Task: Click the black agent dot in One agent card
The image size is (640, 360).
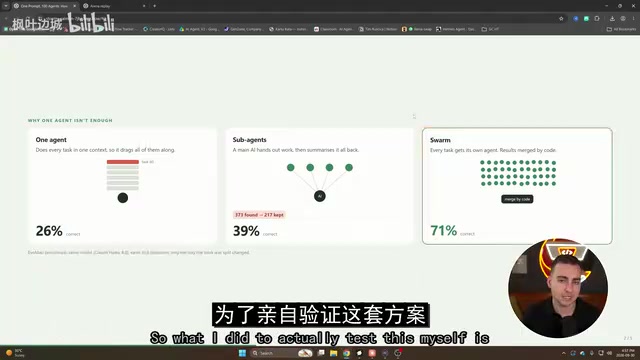Action: point(122,198)
